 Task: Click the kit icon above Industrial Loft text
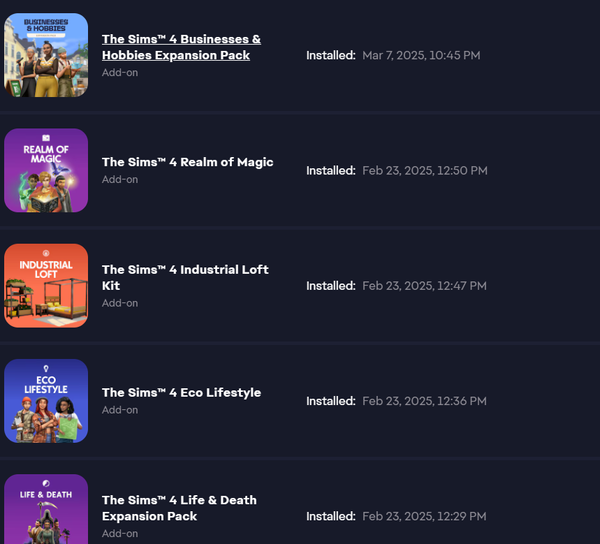pos(46,253)
